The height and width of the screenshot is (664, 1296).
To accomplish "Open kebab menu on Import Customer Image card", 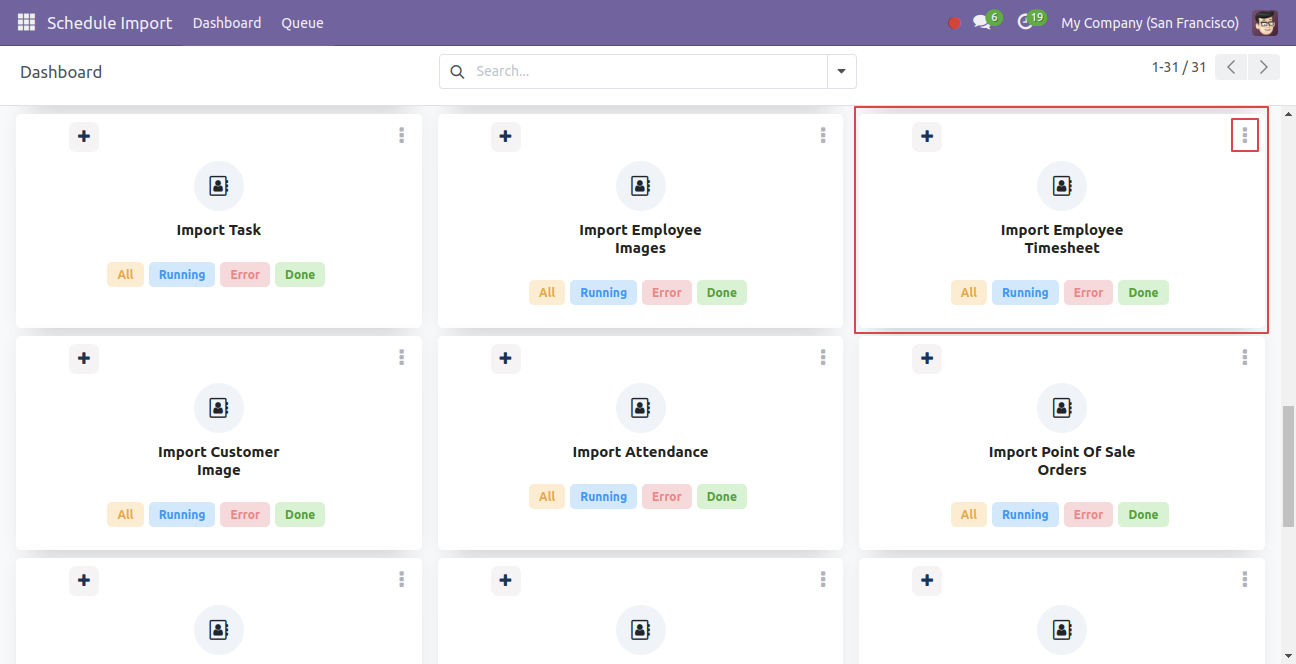I will 401,357.
